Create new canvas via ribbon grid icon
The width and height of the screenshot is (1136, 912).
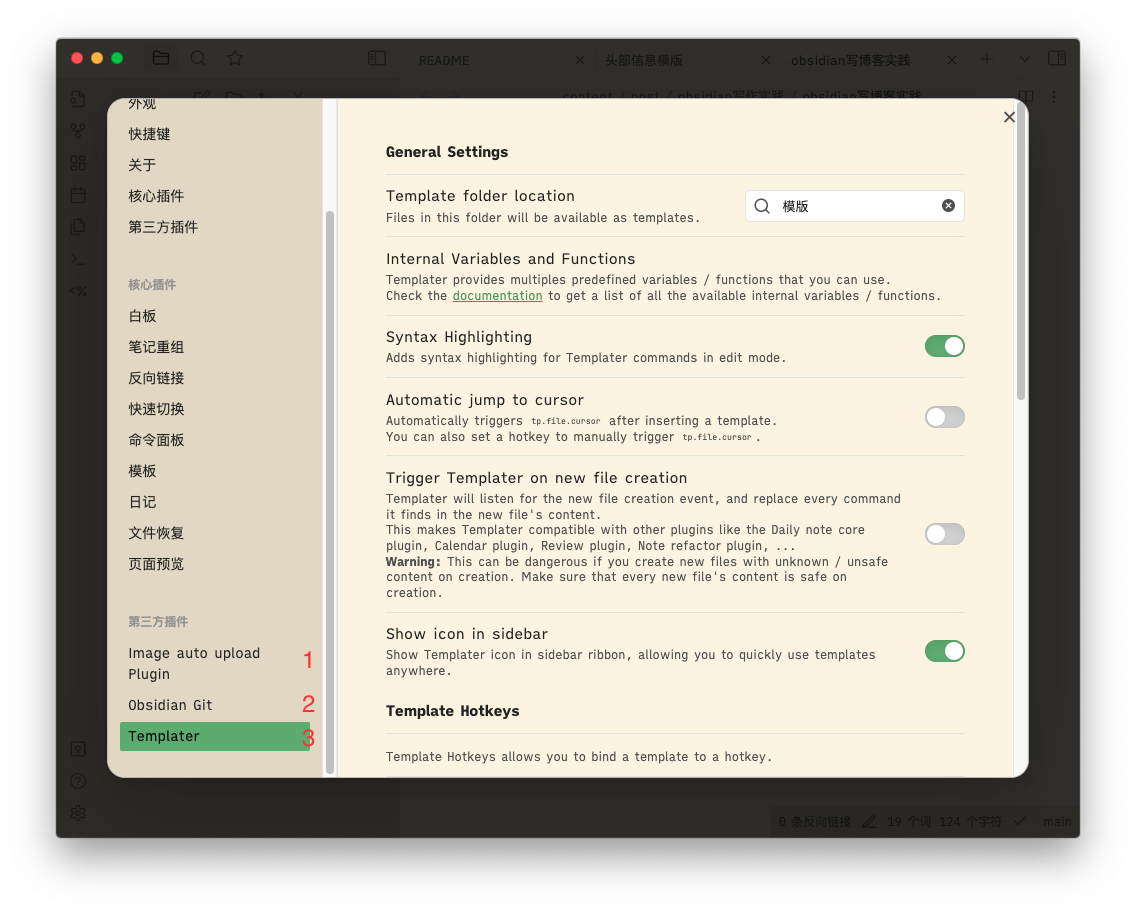(x=78, y=163)
